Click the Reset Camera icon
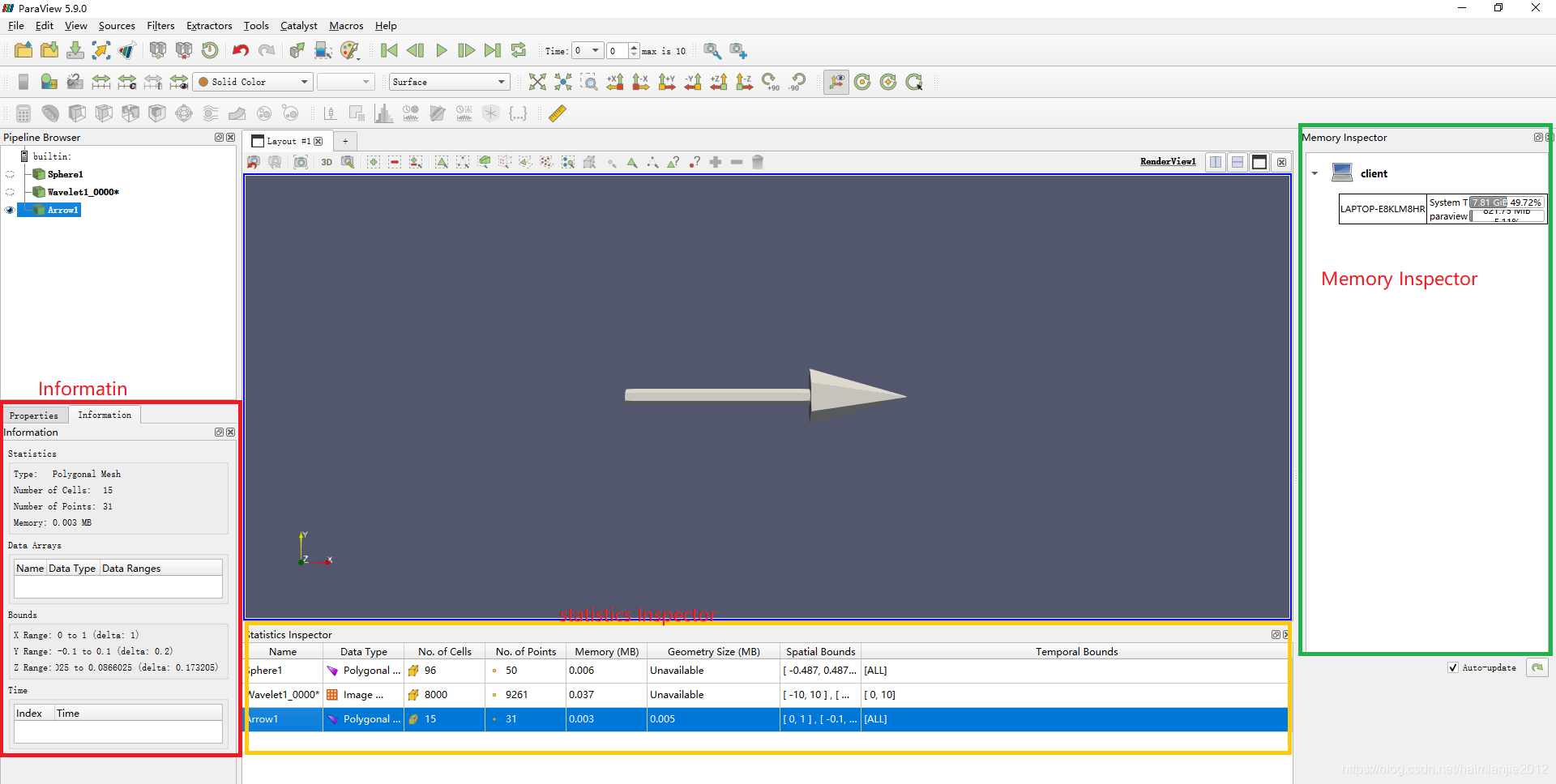The height and width of the screenshot is (784, 1556). (x=537, y=82)
